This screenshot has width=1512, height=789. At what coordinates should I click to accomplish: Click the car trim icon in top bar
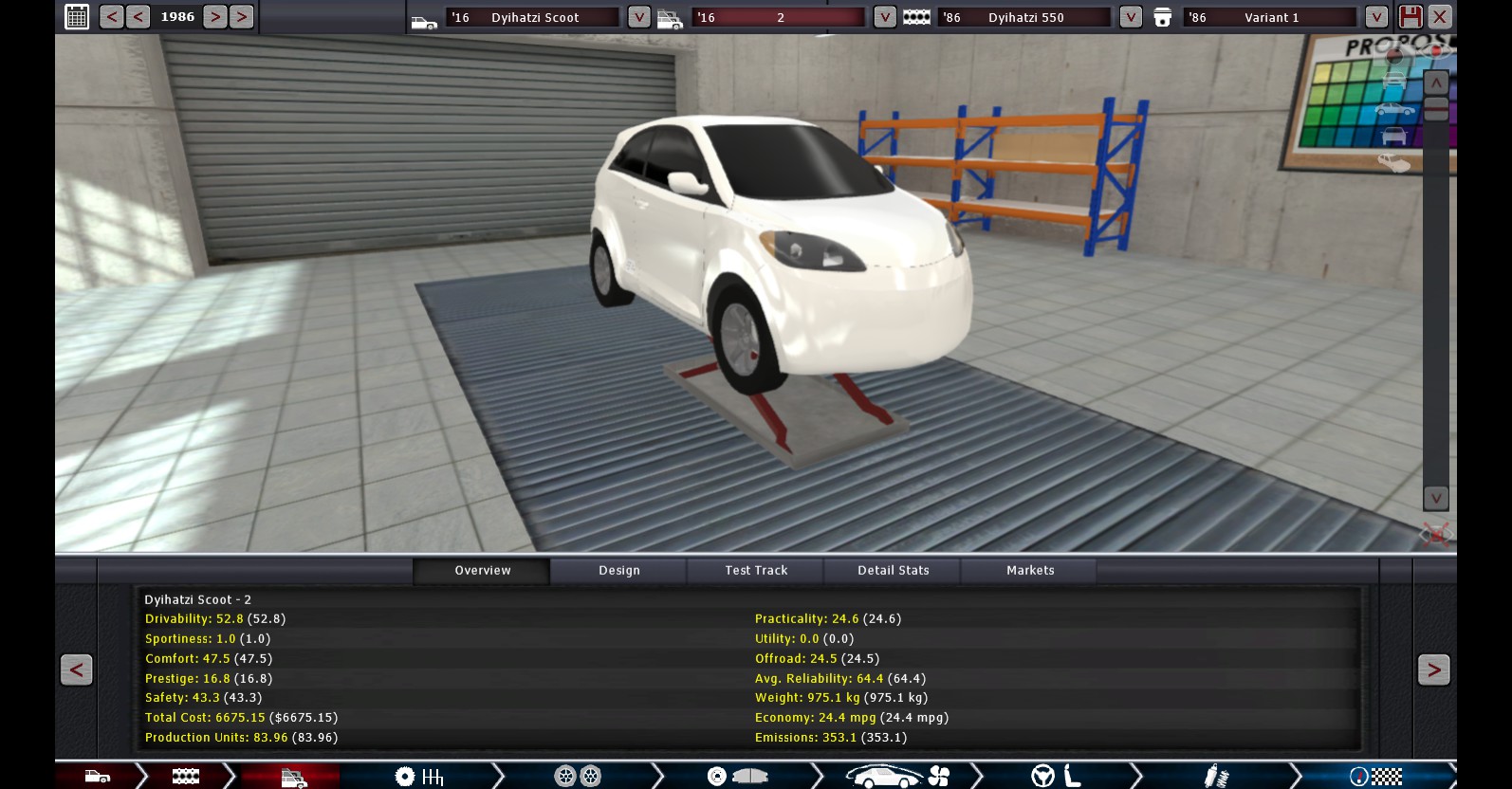click(670, 19)
